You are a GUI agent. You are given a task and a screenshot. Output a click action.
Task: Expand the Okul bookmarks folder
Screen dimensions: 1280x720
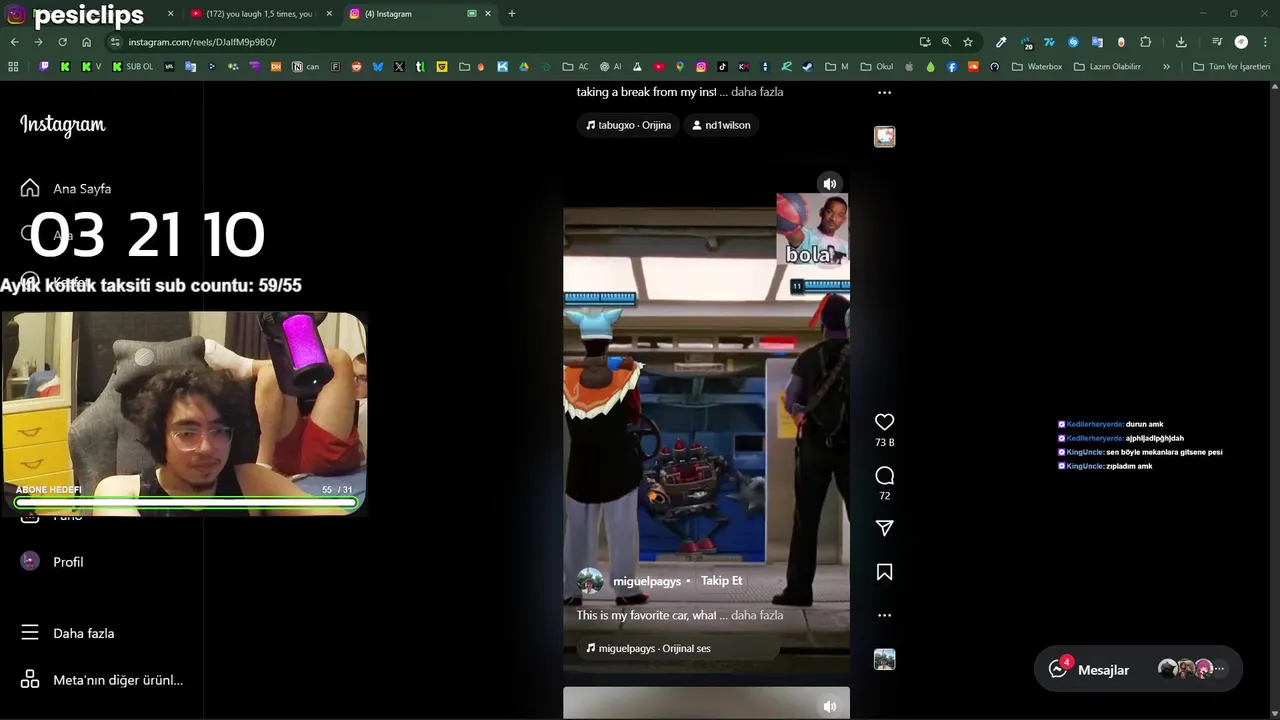[877, 66]
